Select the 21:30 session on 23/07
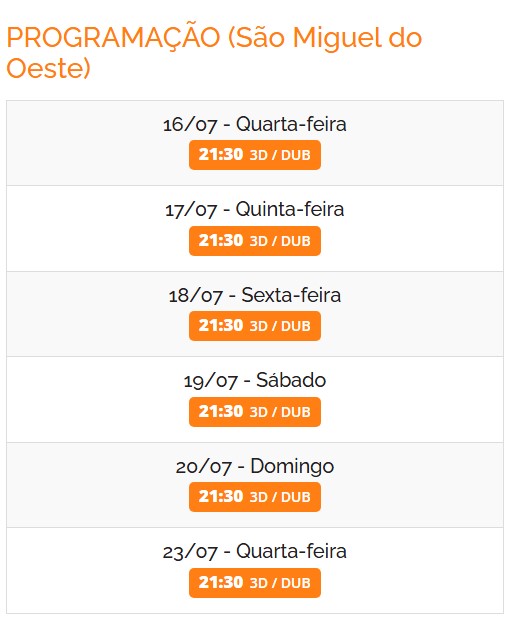The width and height of the screenshot is (508, 622). 255,583
